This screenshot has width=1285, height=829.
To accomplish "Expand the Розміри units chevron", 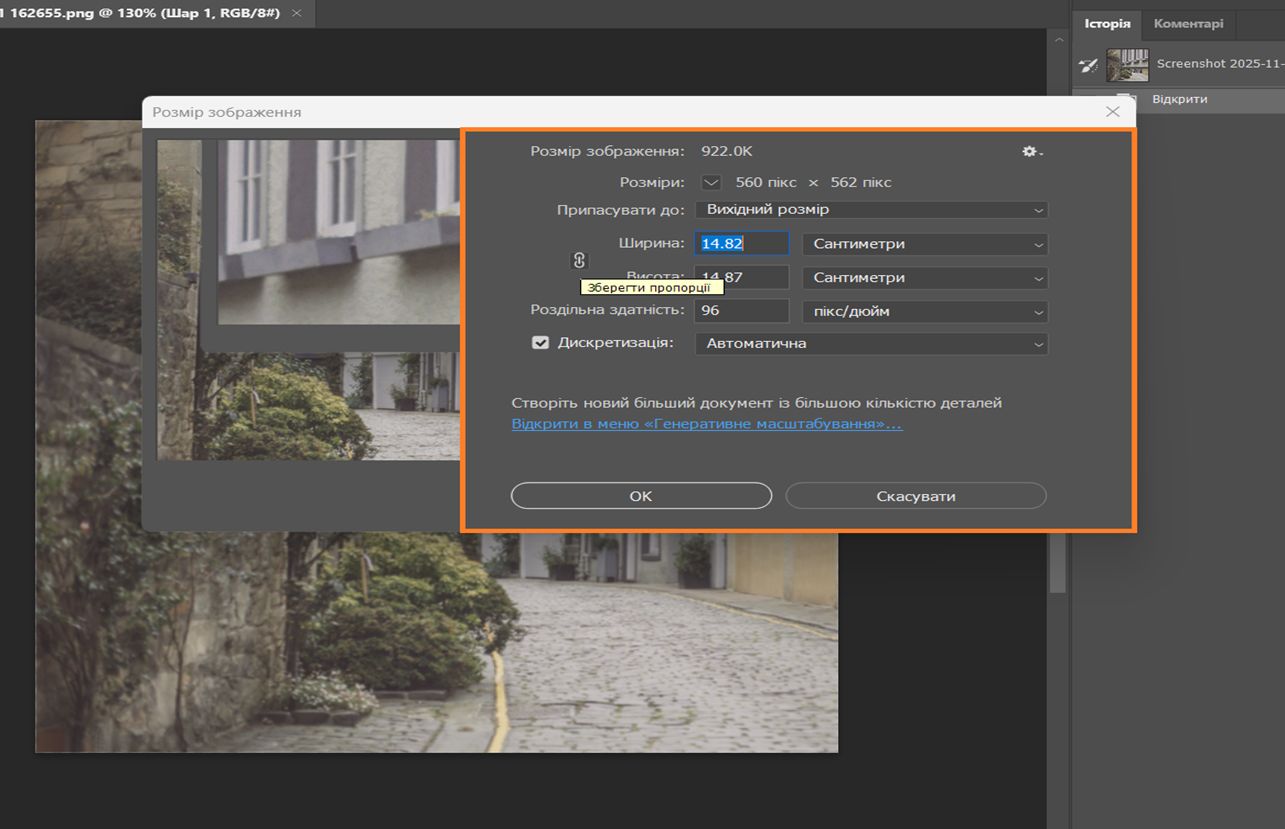I will 711,182.
